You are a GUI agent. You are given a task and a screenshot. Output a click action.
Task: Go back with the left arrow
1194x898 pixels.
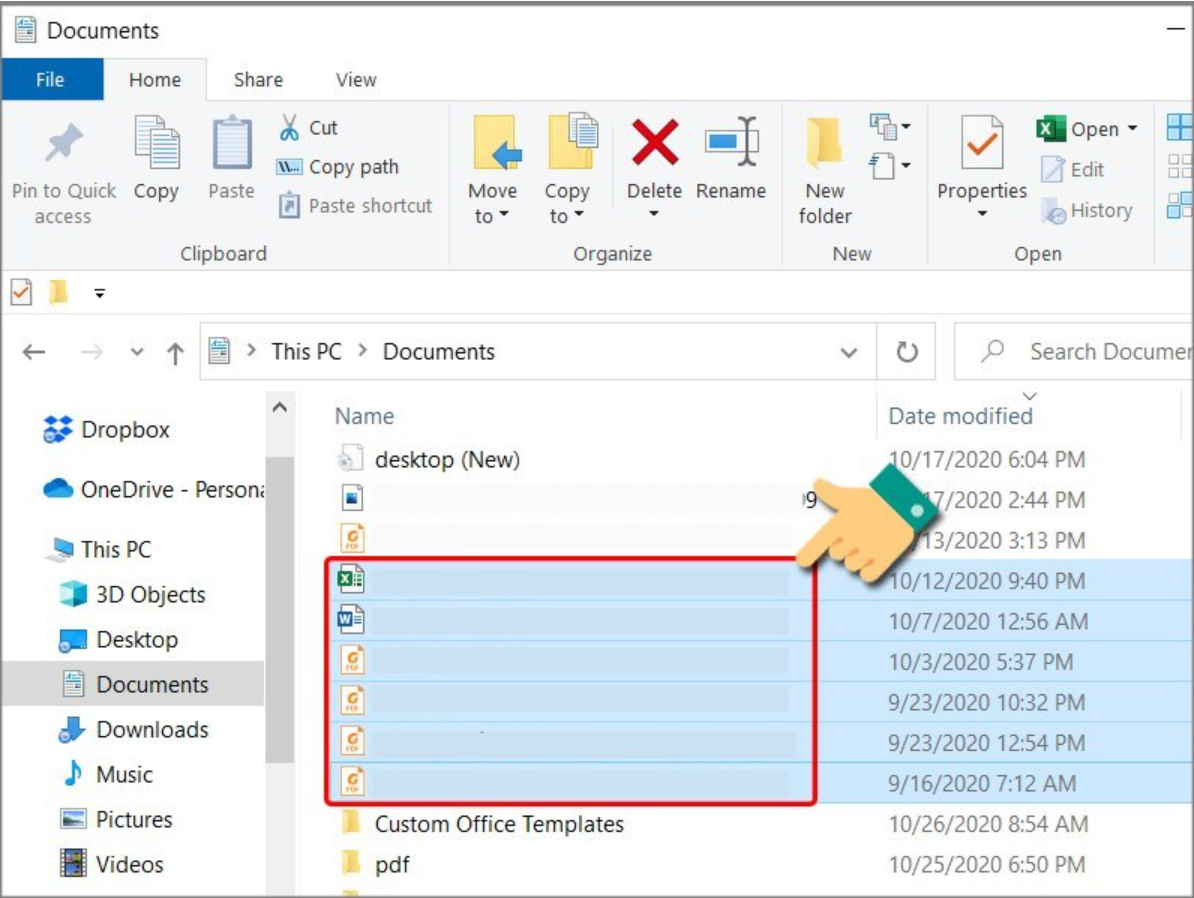tap(34, 352)
